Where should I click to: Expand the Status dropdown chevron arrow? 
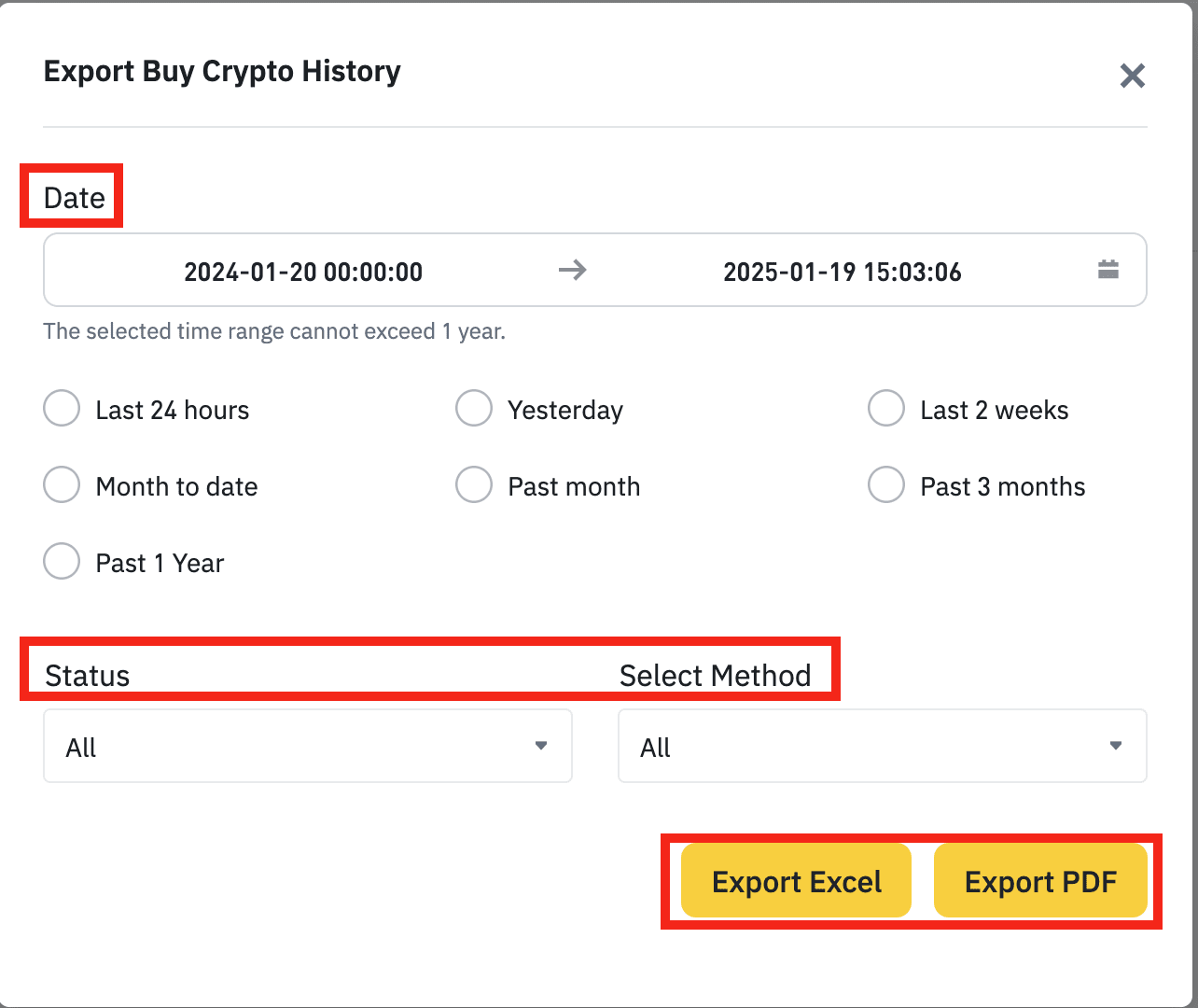point(542,746)
